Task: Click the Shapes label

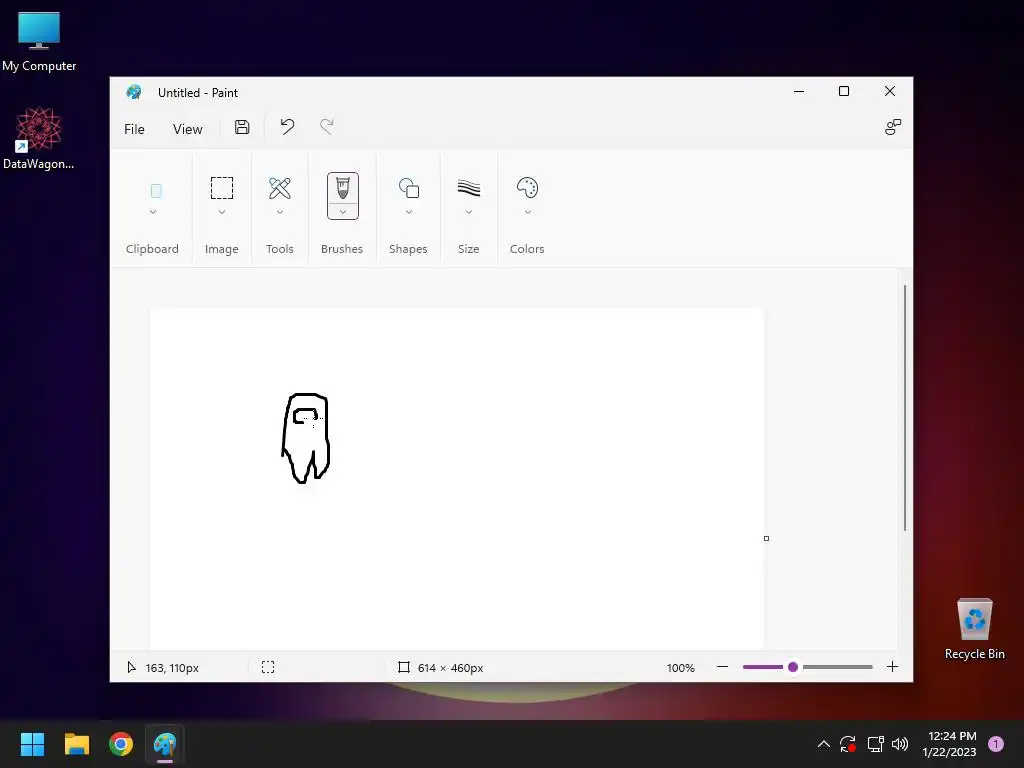Action: tap(408, 249)
